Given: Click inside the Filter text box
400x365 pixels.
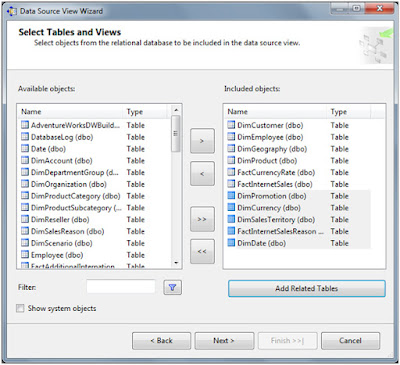Looking at the screenshot, I should tap(121, 287).
